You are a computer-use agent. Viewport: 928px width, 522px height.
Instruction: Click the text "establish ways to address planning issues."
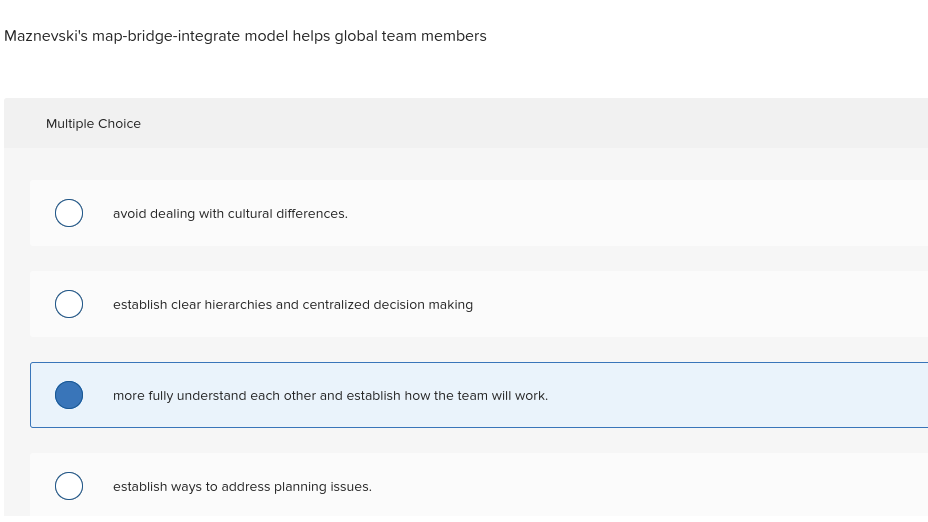[x=242, y=487]
